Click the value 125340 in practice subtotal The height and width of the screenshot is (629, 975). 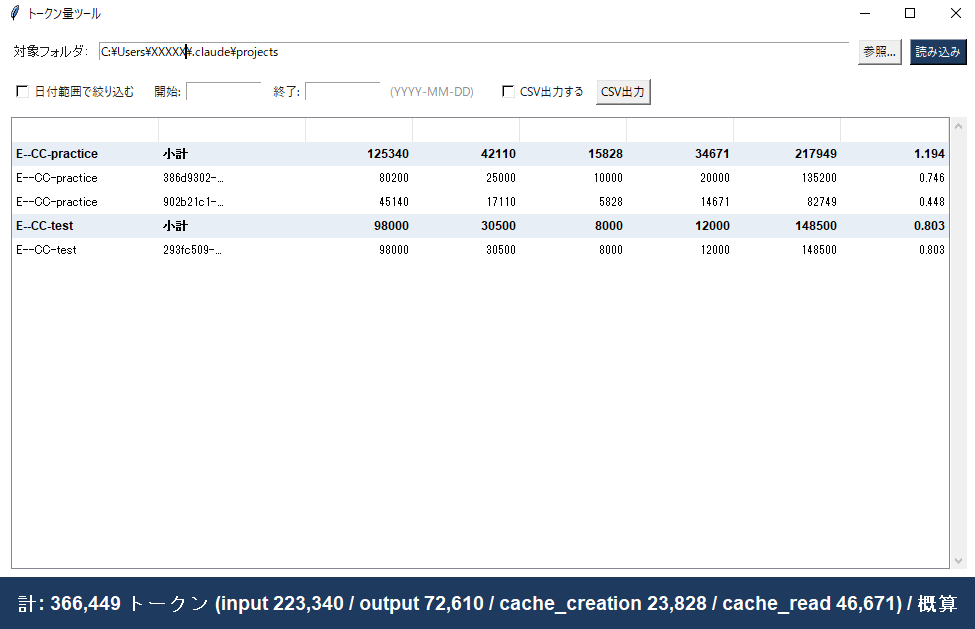(x=388, y=154)
